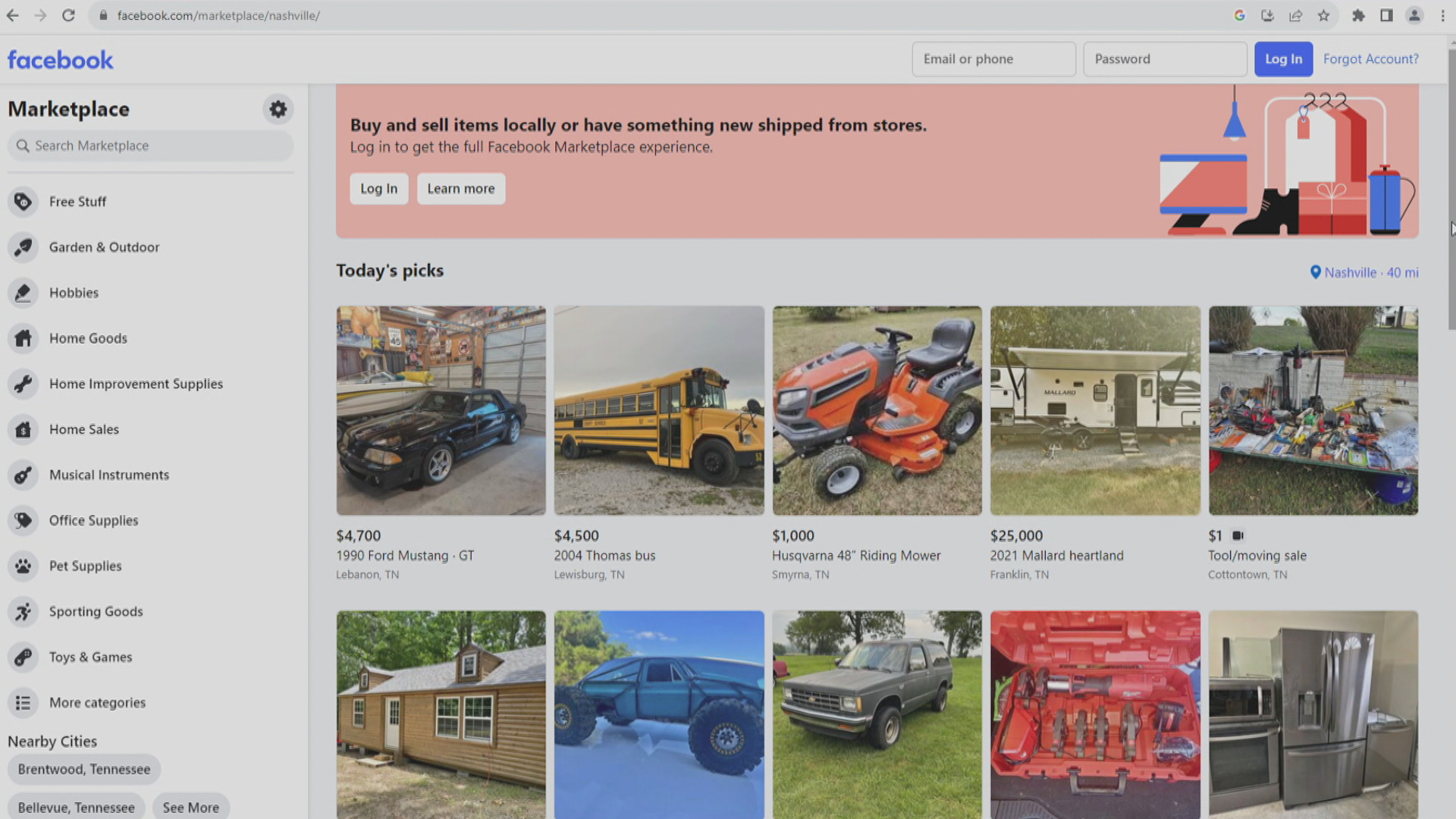Click the Google icon in address bar
Viewport: 1456px width, 819px height.
coord(1239,15)
